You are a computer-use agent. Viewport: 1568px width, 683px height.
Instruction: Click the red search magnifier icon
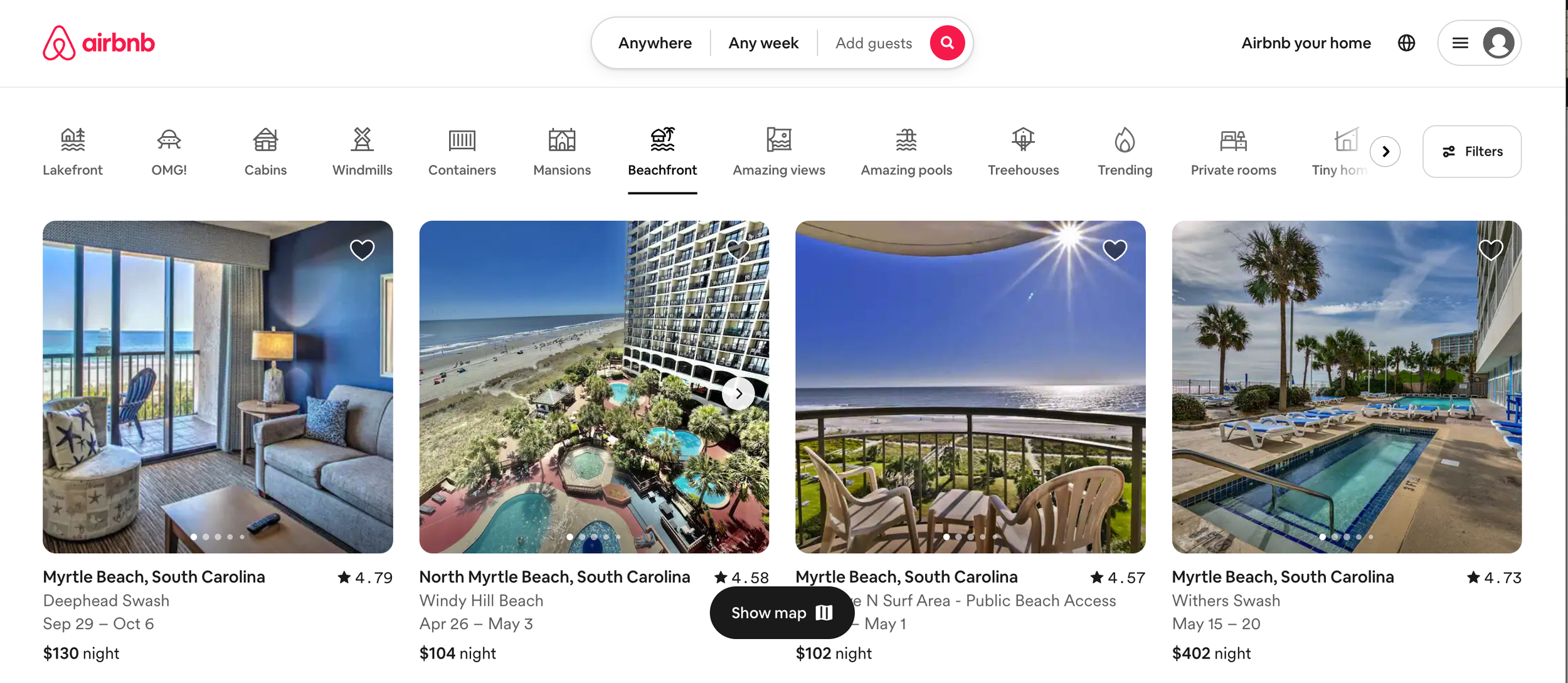[947, 43]
